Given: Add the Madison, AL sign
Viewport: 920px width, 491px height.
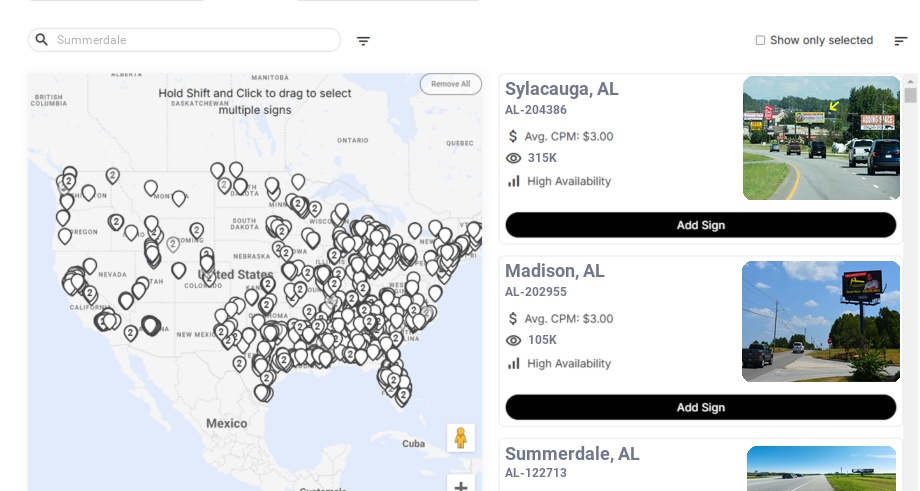Looking at the screenshot, I should coord(700,407).
